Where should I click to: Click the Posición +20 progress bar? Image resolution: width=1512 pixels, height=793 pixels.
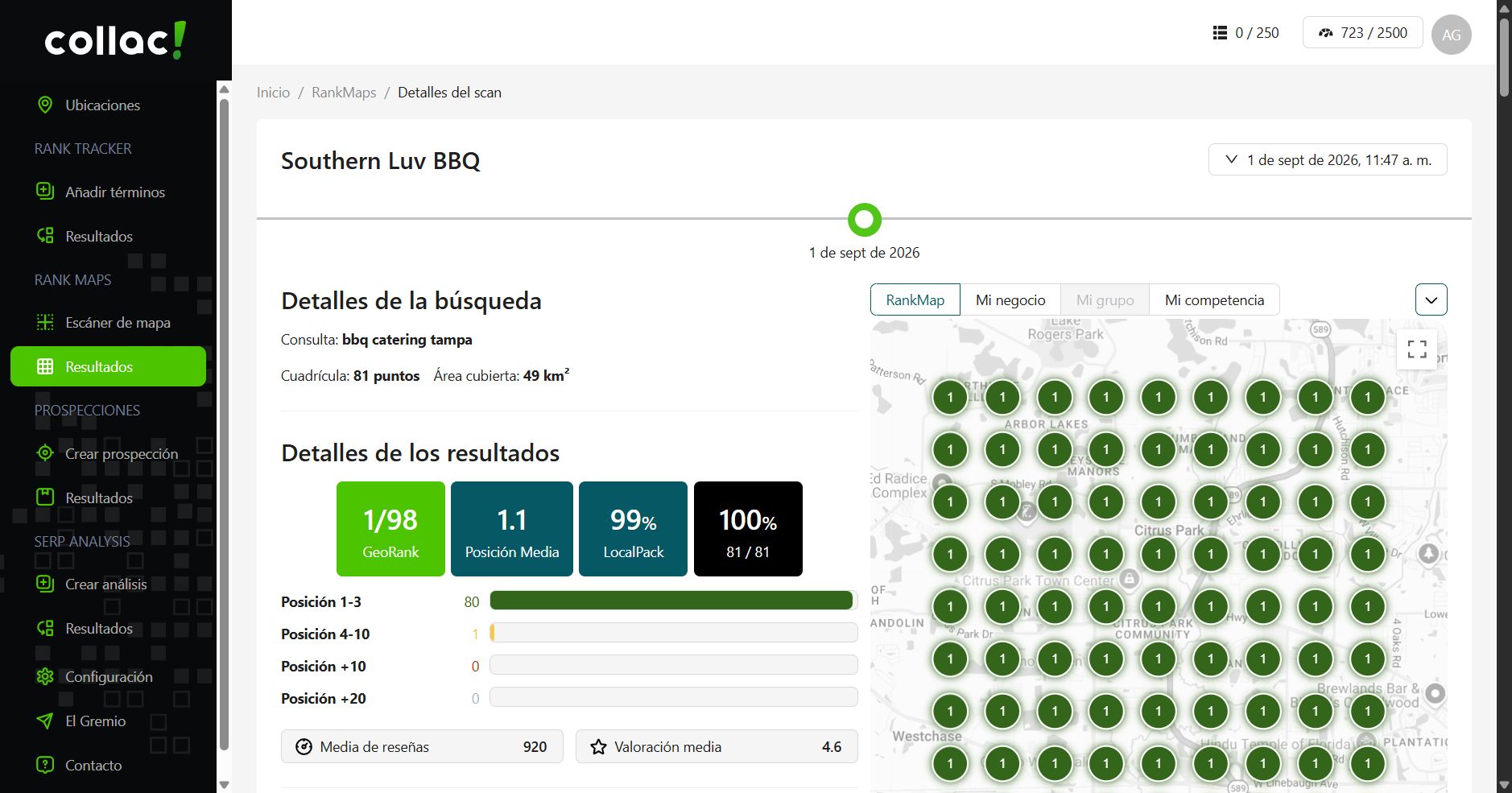click(673, 697)
